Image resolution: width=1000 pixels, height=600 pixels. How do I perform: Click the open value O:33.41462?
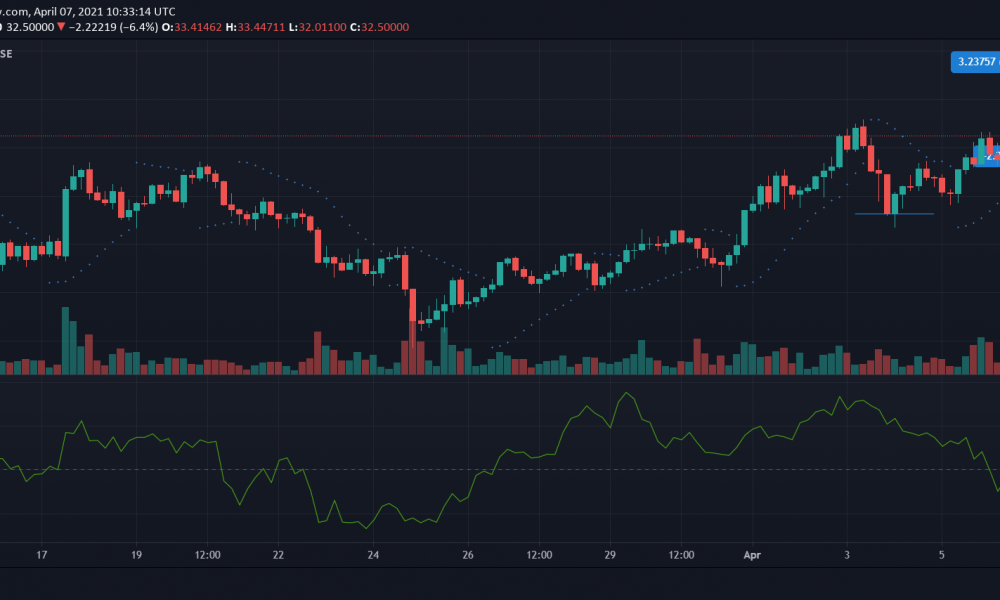coord(191,27)
